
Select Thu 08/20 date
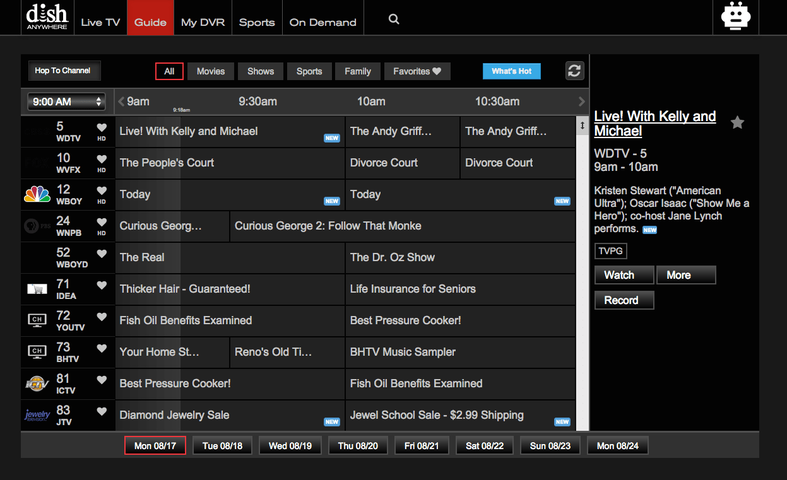pos(358,446)
